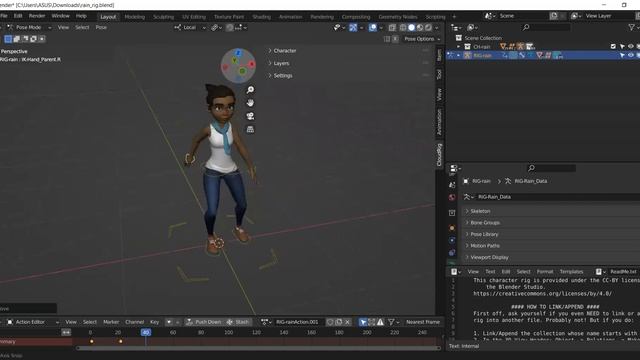640x360 pixels.
Task: Toggle RIG-rain eye visibility icon
Action: pyautogui.click(x=631, y=55)
